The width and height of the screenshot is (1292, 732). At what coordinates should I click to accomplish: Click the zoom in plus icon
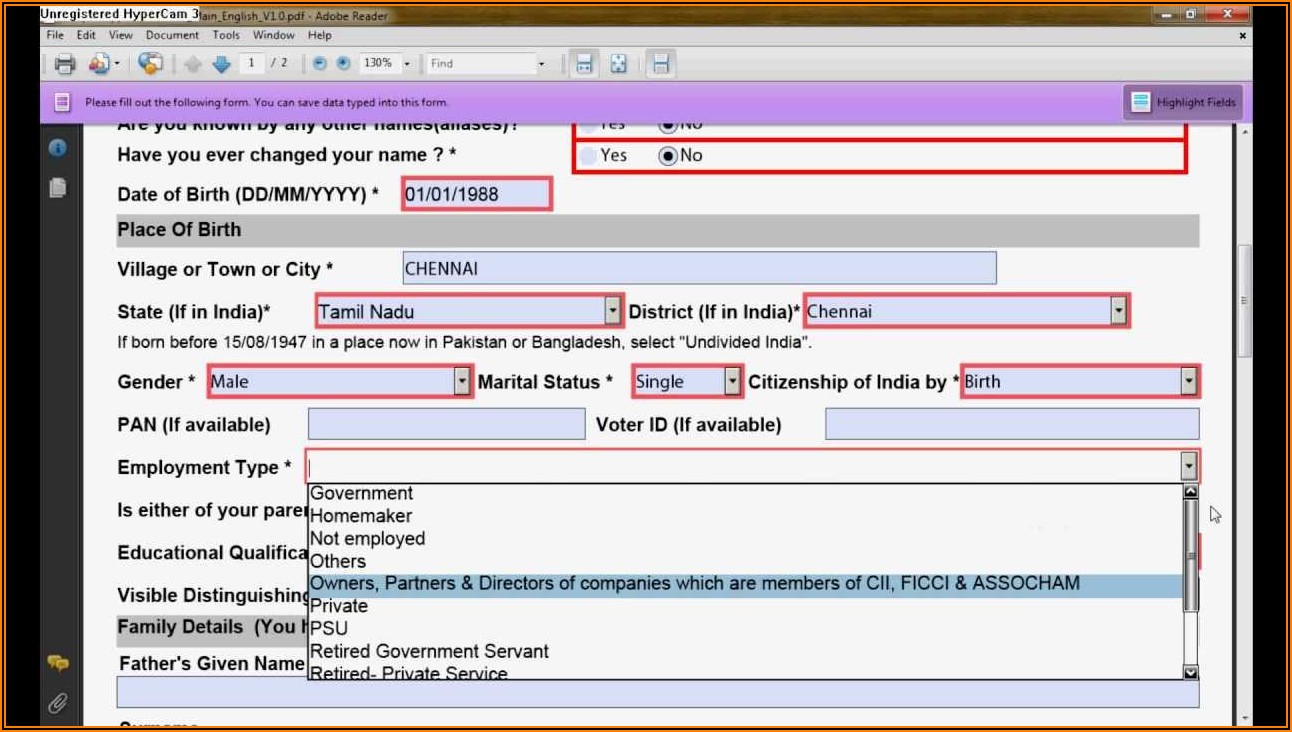343,63
